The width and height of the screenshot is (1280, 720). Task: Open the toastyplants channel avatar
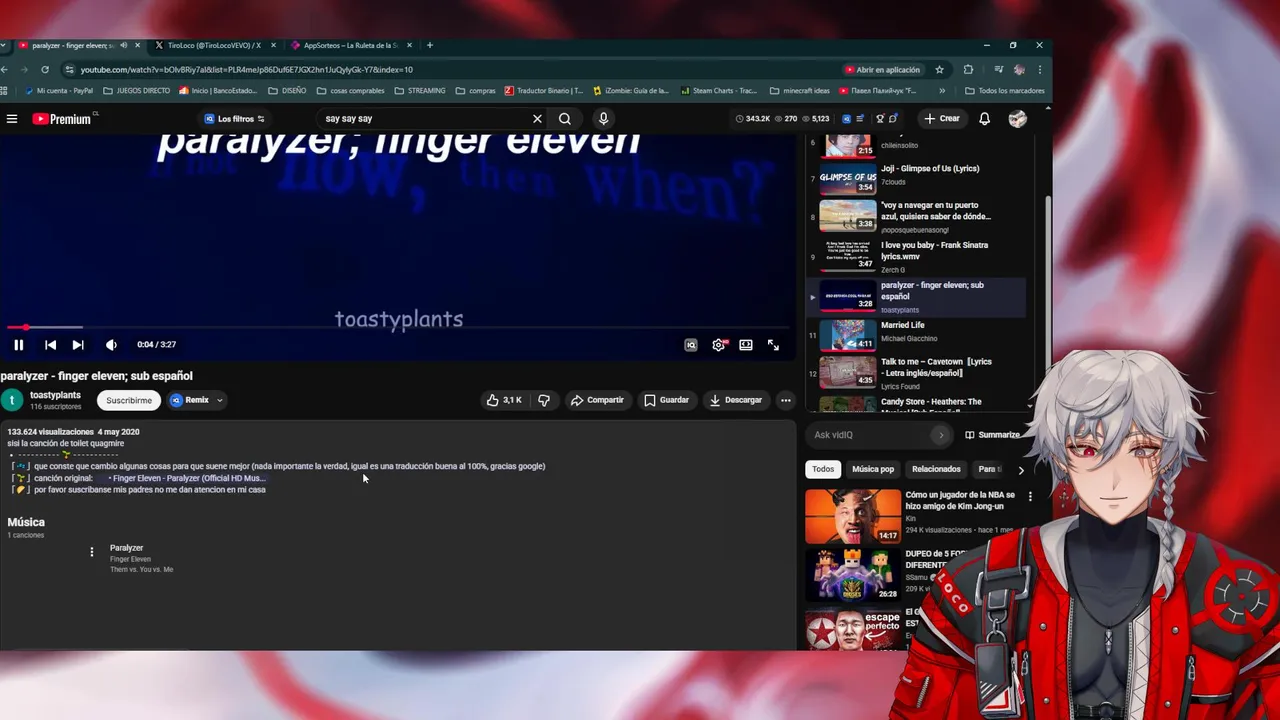pos(12,400)
